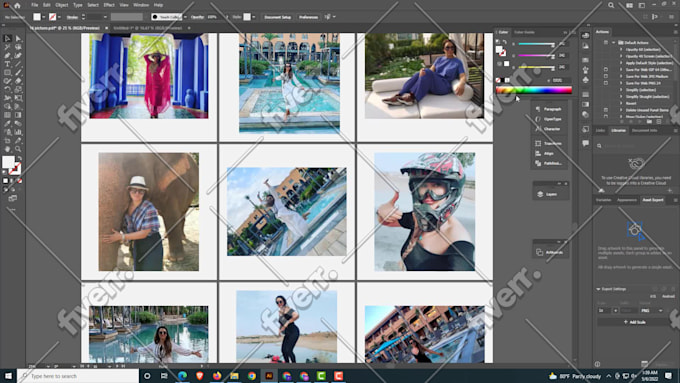Expand the Revert action
Screen dimensions: 680x383
point(621,103)
